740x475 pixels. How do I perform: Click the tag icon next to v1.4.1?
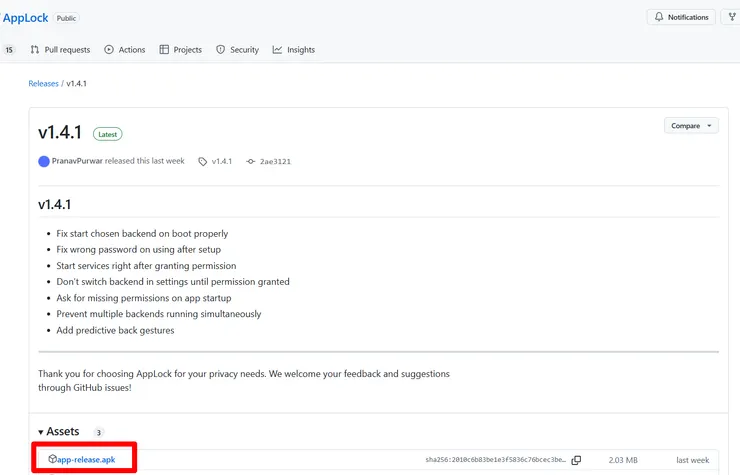(x=203, y=161)
